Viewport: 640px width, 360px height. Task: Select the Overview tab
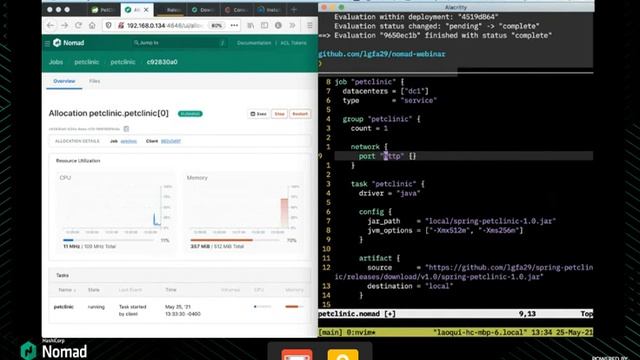click(x=64, y=81)
